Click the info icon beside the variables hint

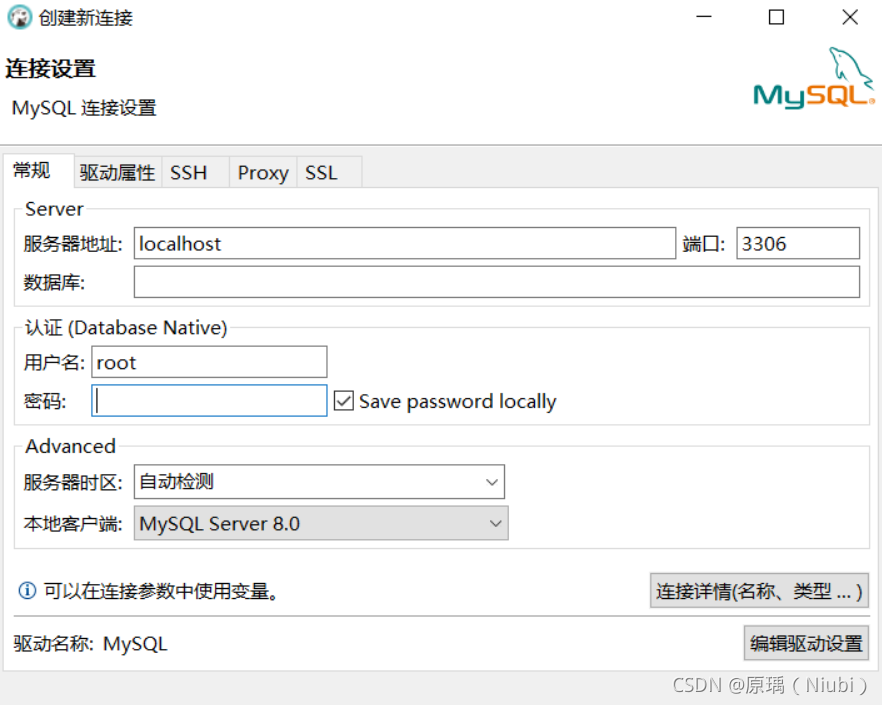pos(27,591)
